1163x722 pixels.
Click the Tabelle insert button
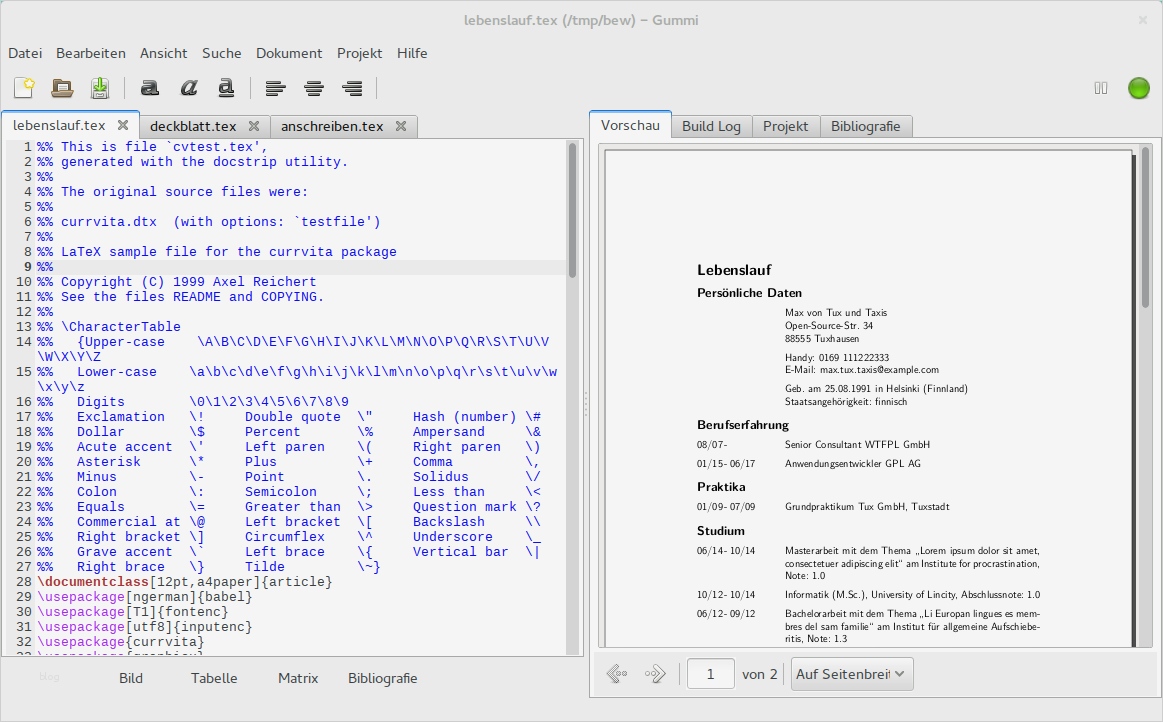[x=214, y=678]
